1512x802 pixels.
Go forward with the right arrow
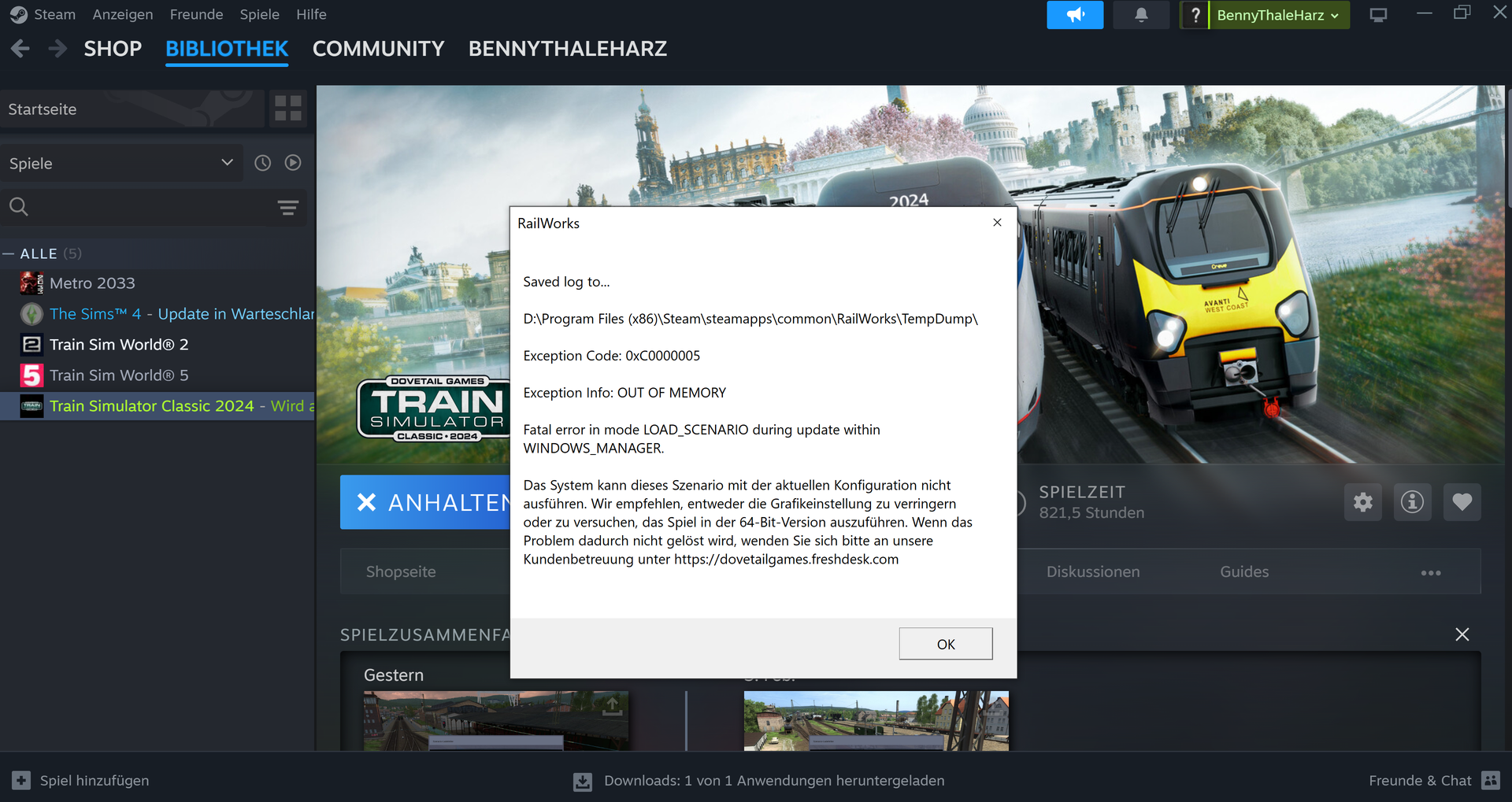(57, 49)
